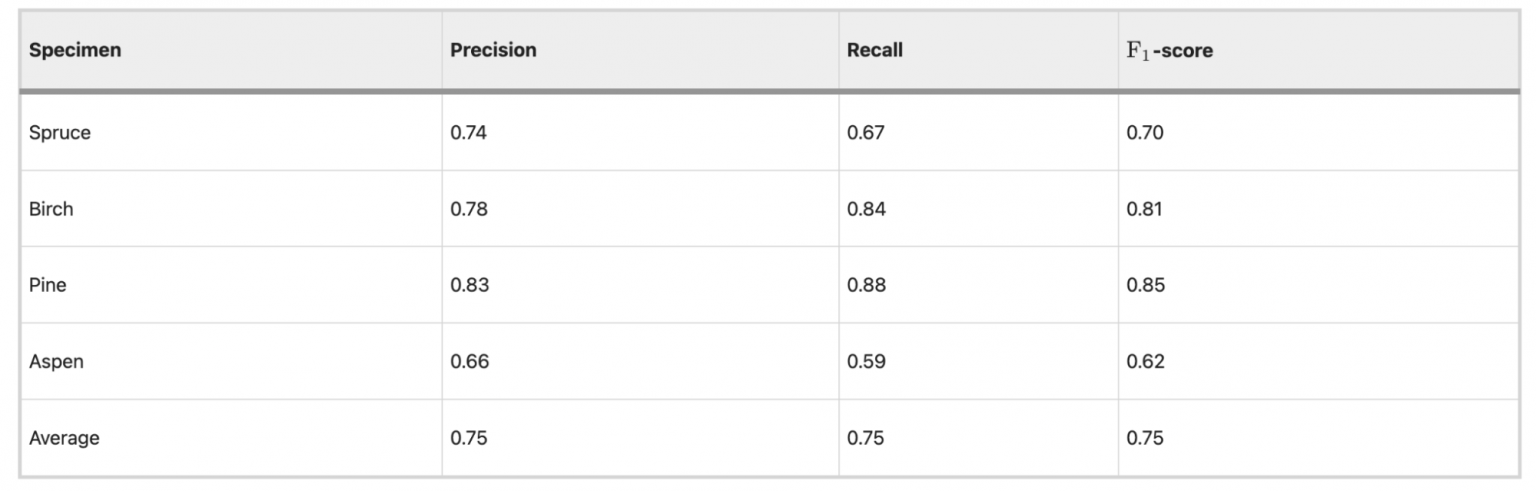Select Pine precision value 0.83

469,285
